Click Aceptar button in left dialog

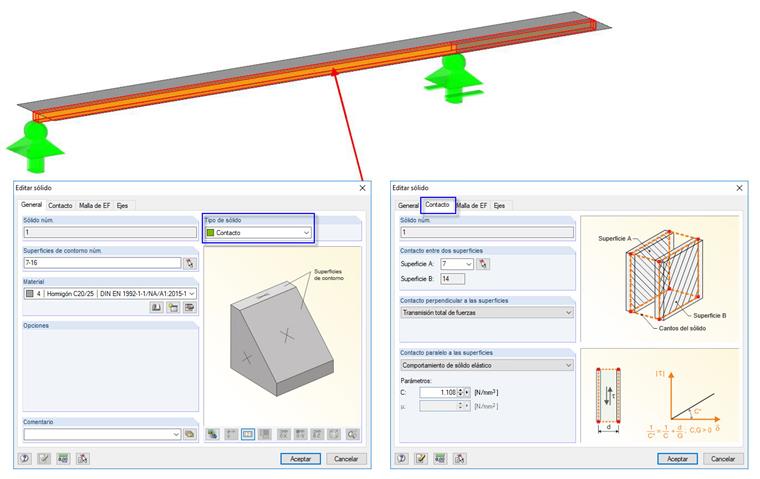click(301, 459)
